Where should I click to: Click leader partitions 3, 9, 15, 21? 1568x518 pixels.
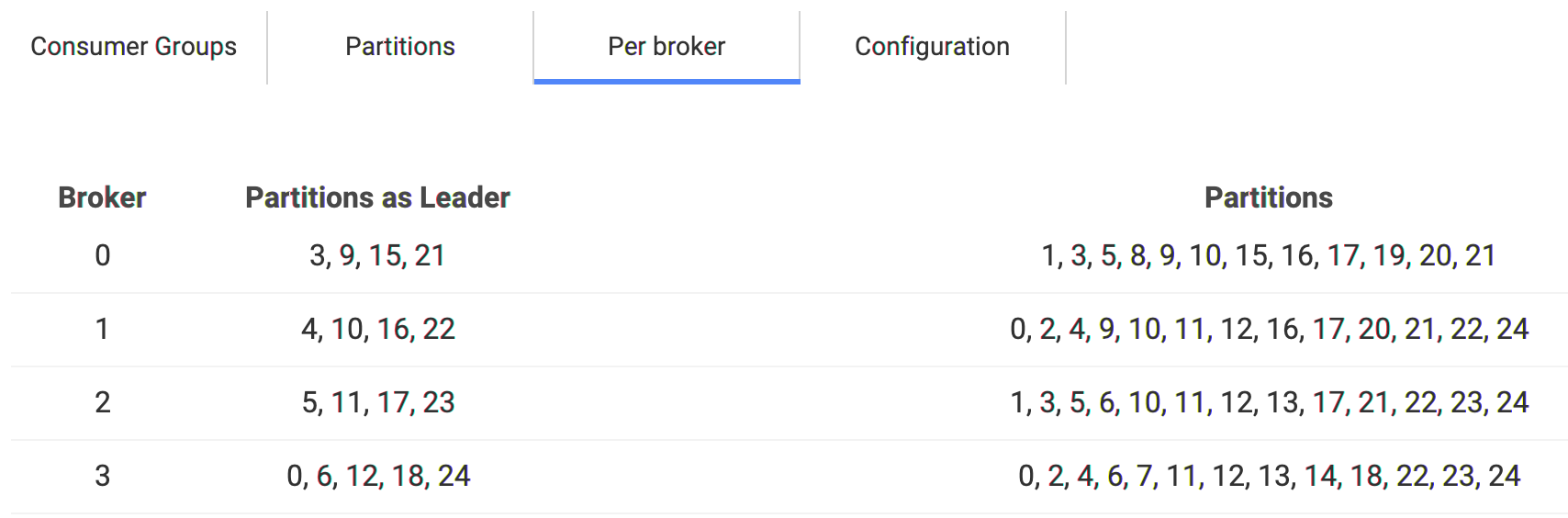(x=377, y=255)
